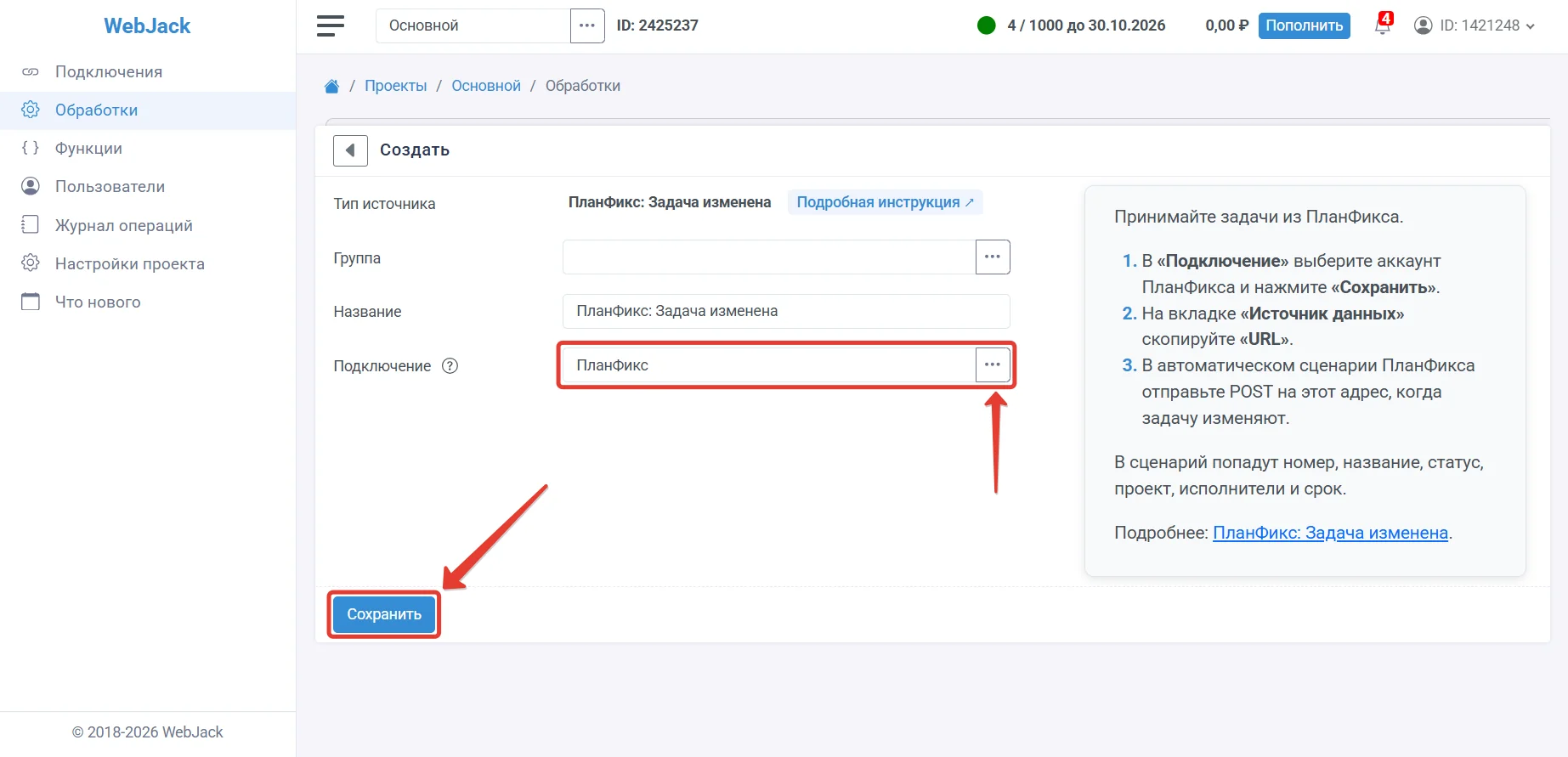Click the Группа input field
The width and height of the screenshot is (1568, 757).
(x=769, y=257)
